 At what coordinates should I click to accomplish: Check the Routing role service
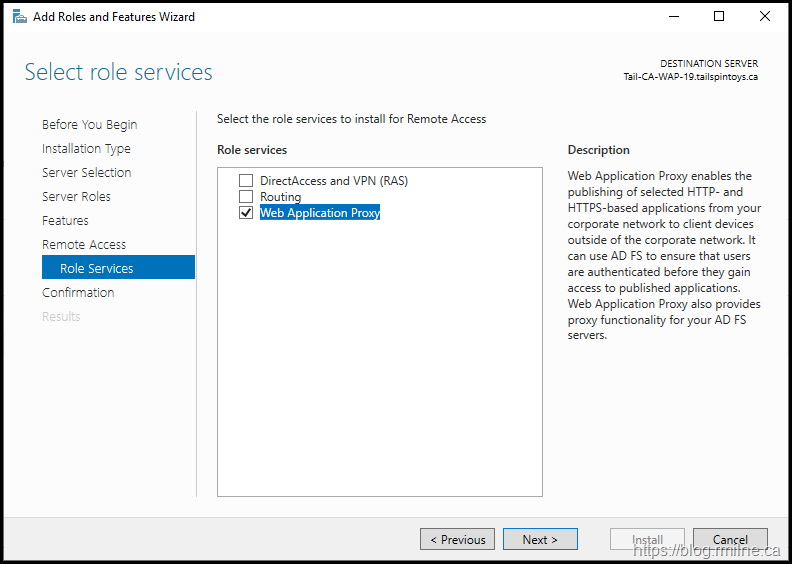(246, 197)
